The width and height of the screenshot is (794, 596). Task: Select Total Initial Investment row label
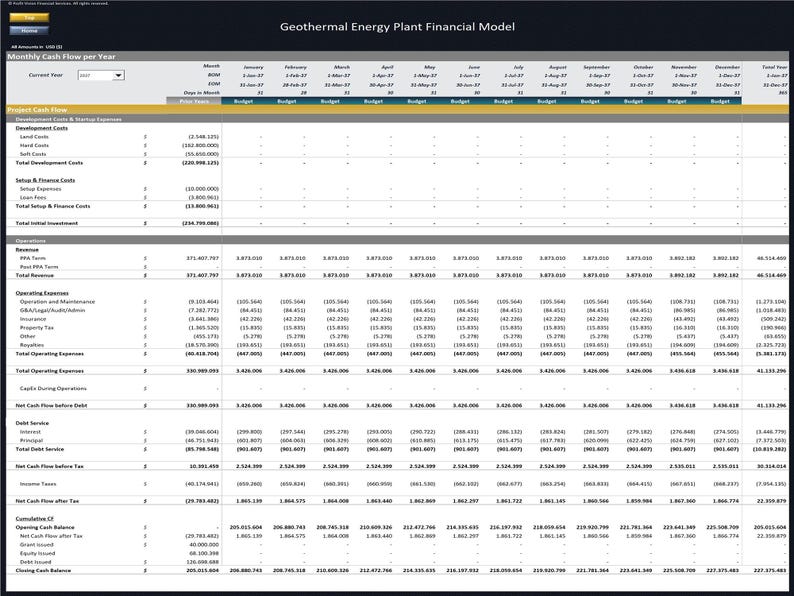click(47, 223)
